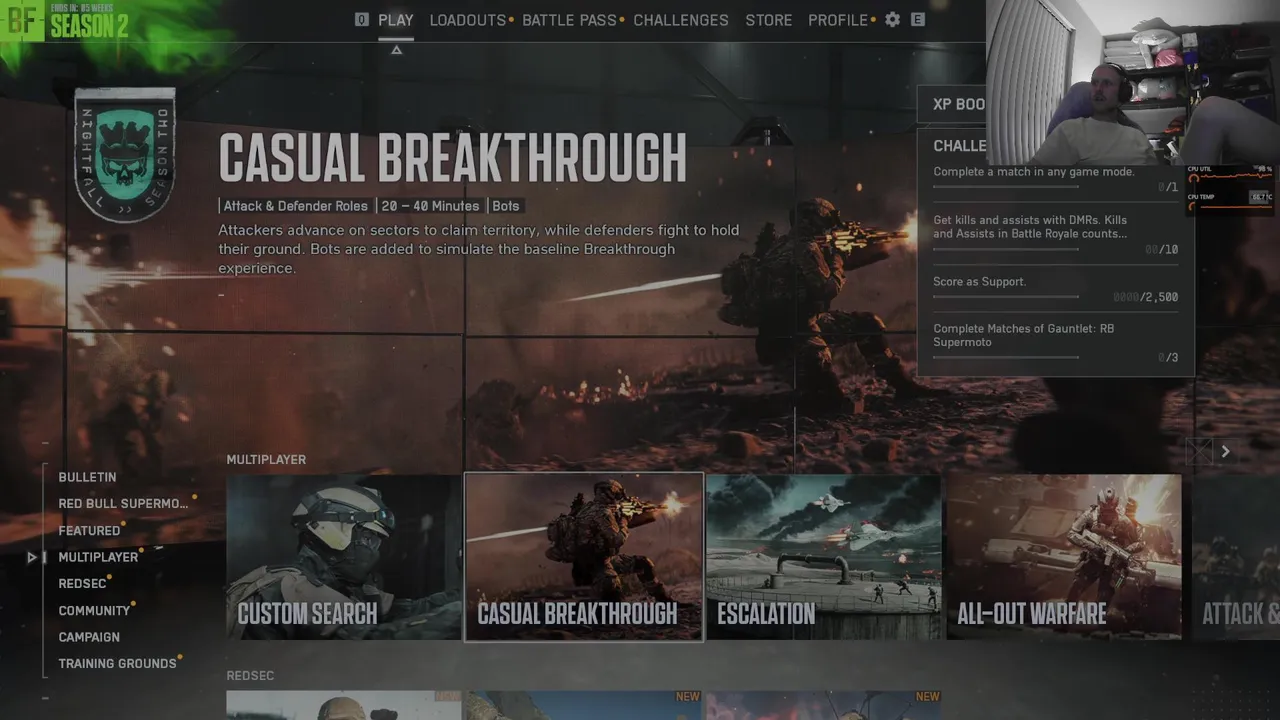Open FEATURED category in side menu

pyautogui.click(x=89, y=531)
